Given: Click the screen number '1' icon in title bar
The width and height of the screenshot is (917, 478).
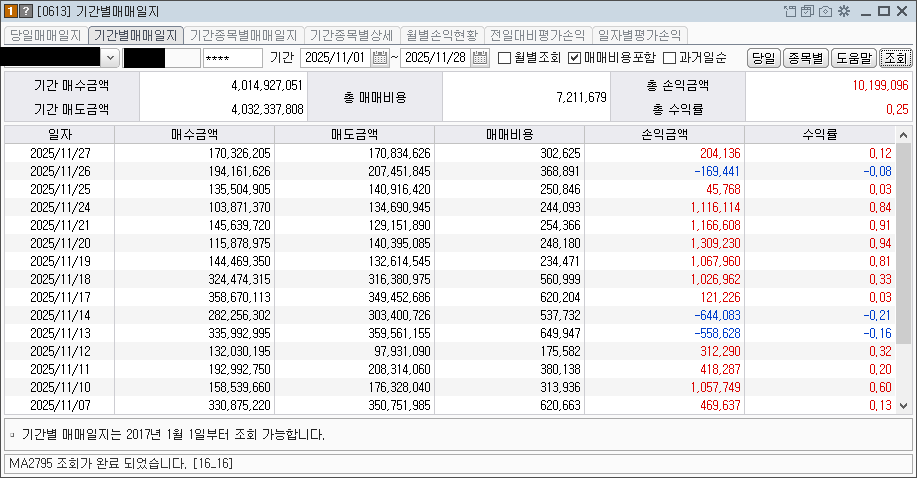Looking at the screenshot, I should click(x=10, y=11).
